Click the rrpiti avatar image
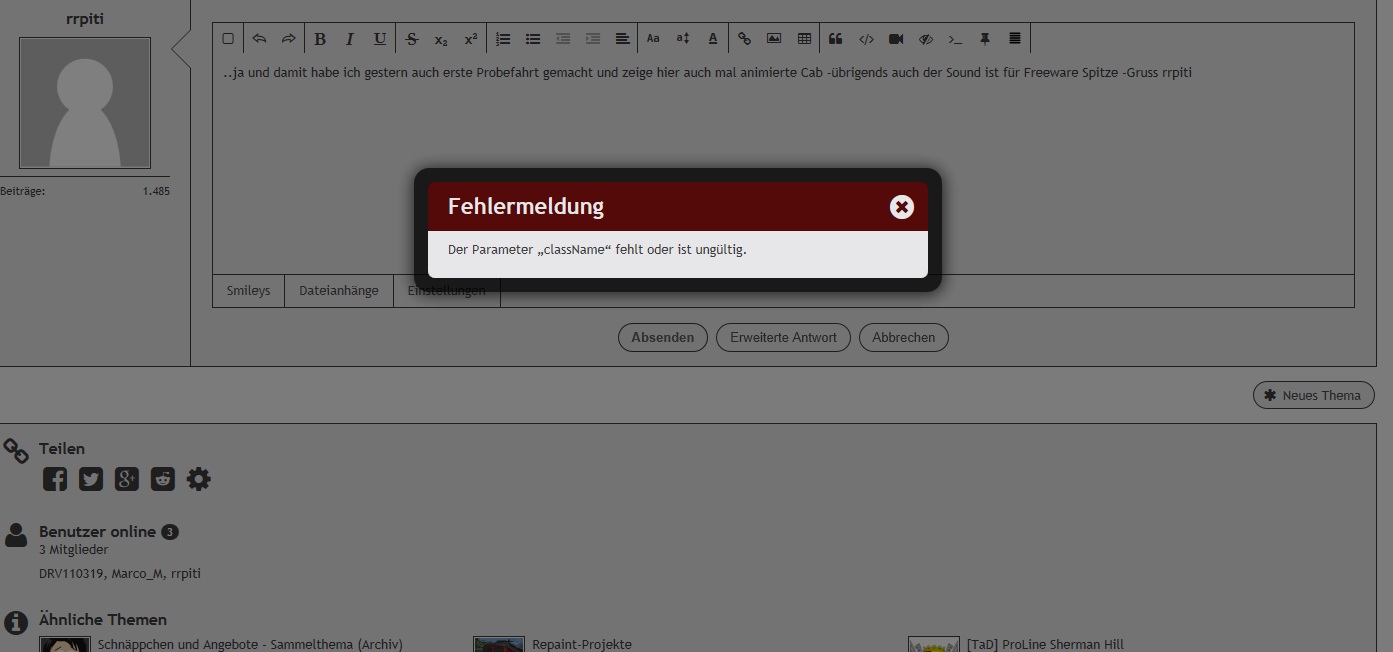Image resolution: width=1393 pixels, height=652 pixels. pos(85,103)
